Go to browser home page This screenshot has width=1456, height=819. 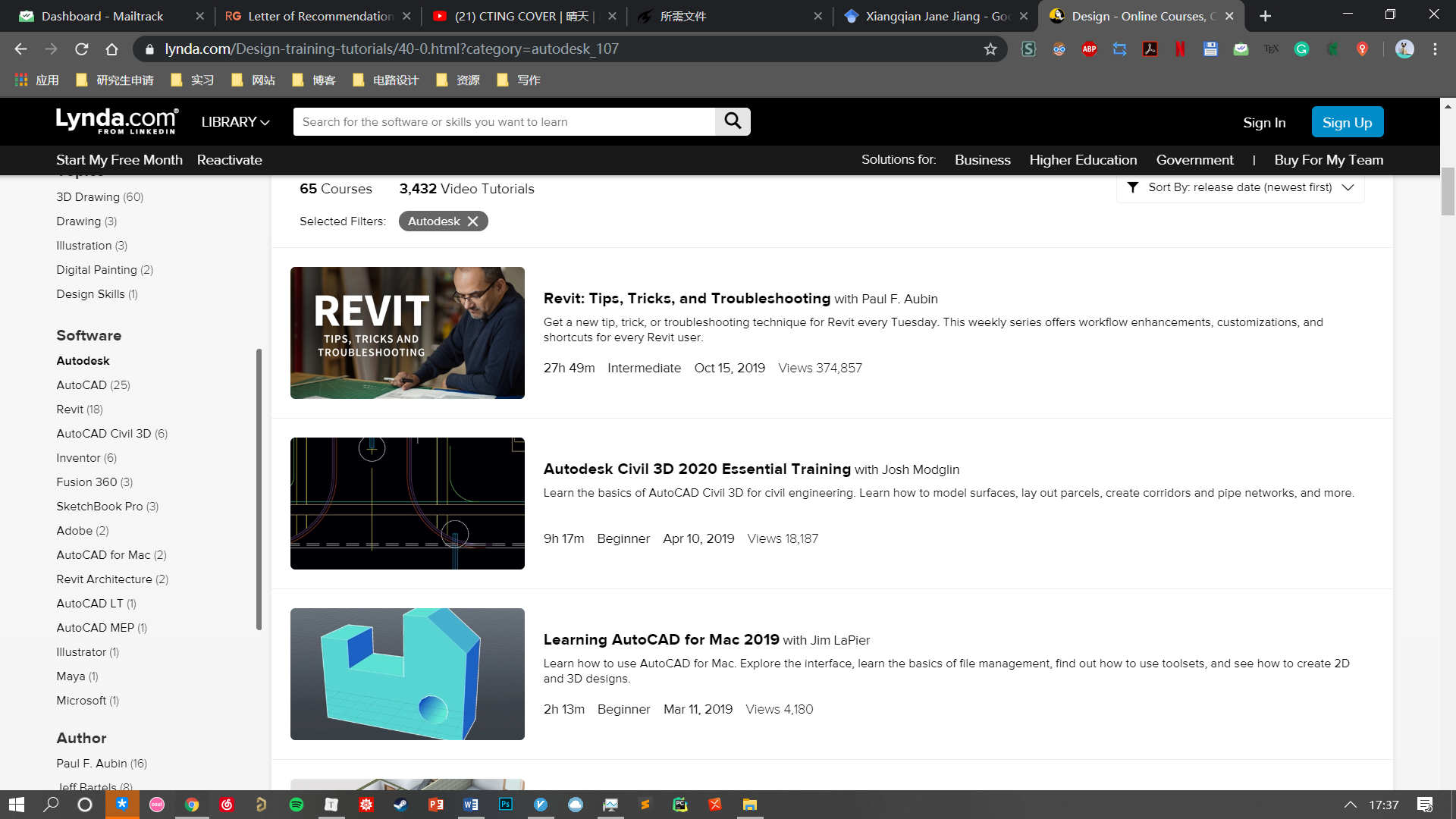(x=111, y=49)
